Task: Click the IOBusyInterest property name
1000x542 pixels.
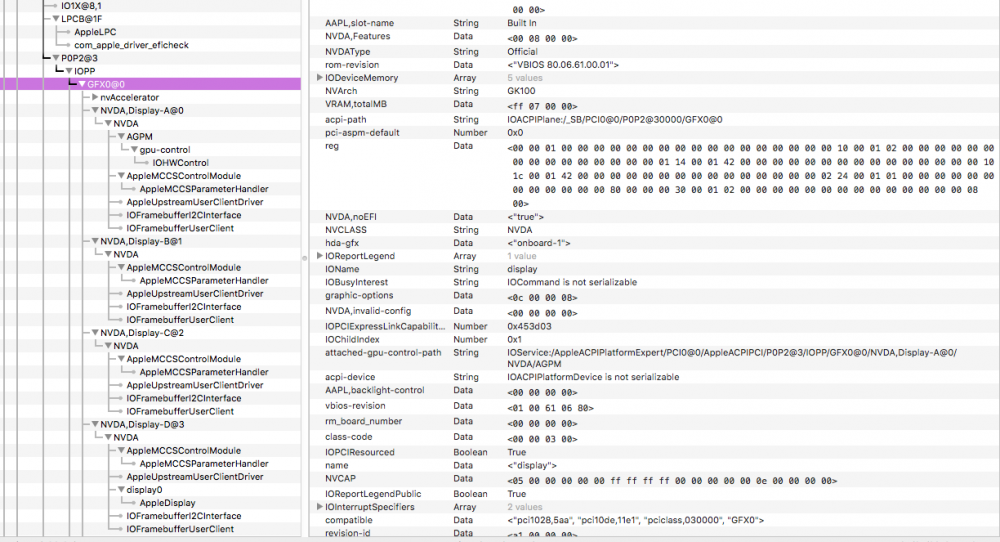Action: tap(357, 282)
